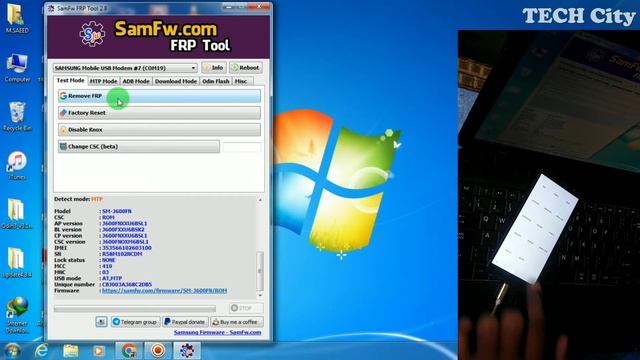Viewport: 640px width, 360px height.
Task: Switch to the Download Mode tab
Action: (176, 81)
